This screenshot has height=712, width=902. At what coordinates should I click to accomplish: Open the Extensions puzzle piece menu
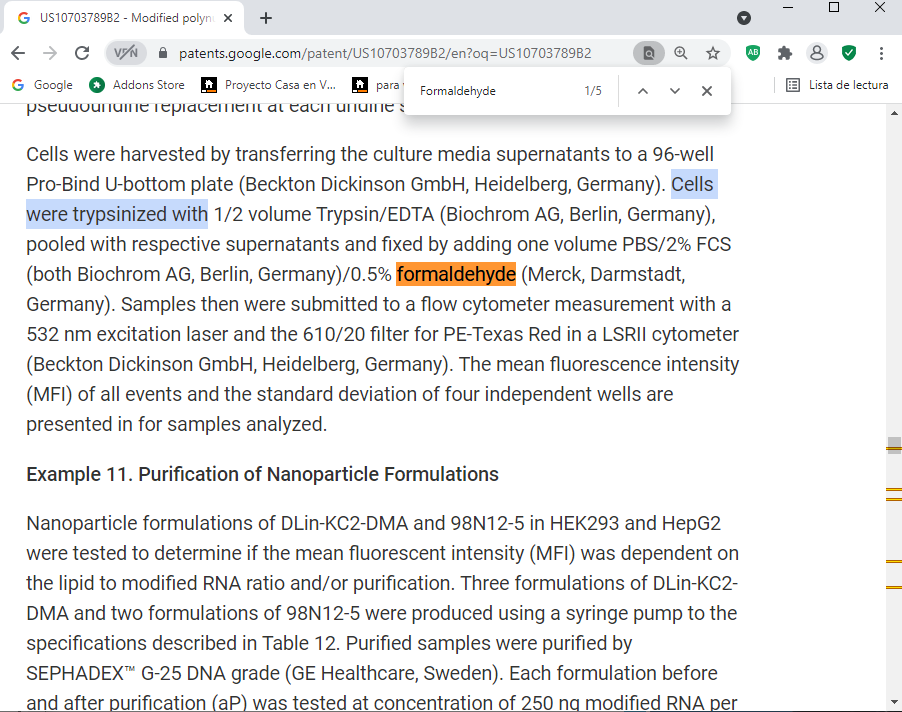[785, 53]
